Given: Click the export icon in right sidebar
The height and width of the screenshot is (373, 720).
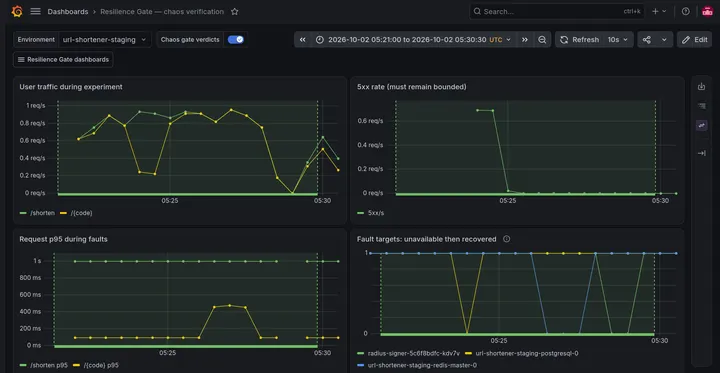Looking at the screenshot, I should click(x=701, y=86).
